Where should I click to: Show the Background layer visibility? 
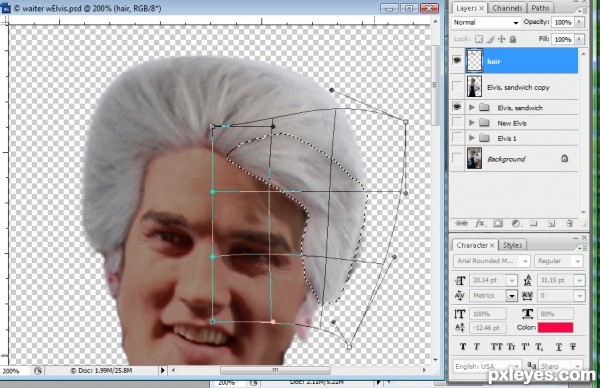point(457,158)
